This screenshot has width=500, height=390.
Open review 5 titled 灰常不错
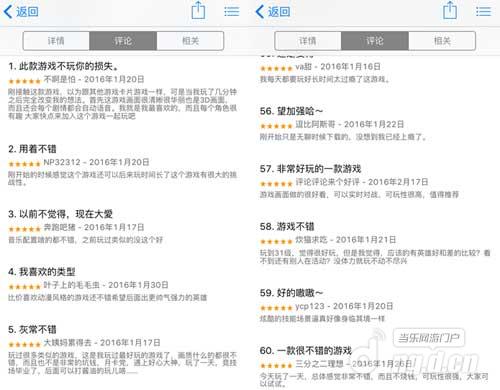coord(32,330)
